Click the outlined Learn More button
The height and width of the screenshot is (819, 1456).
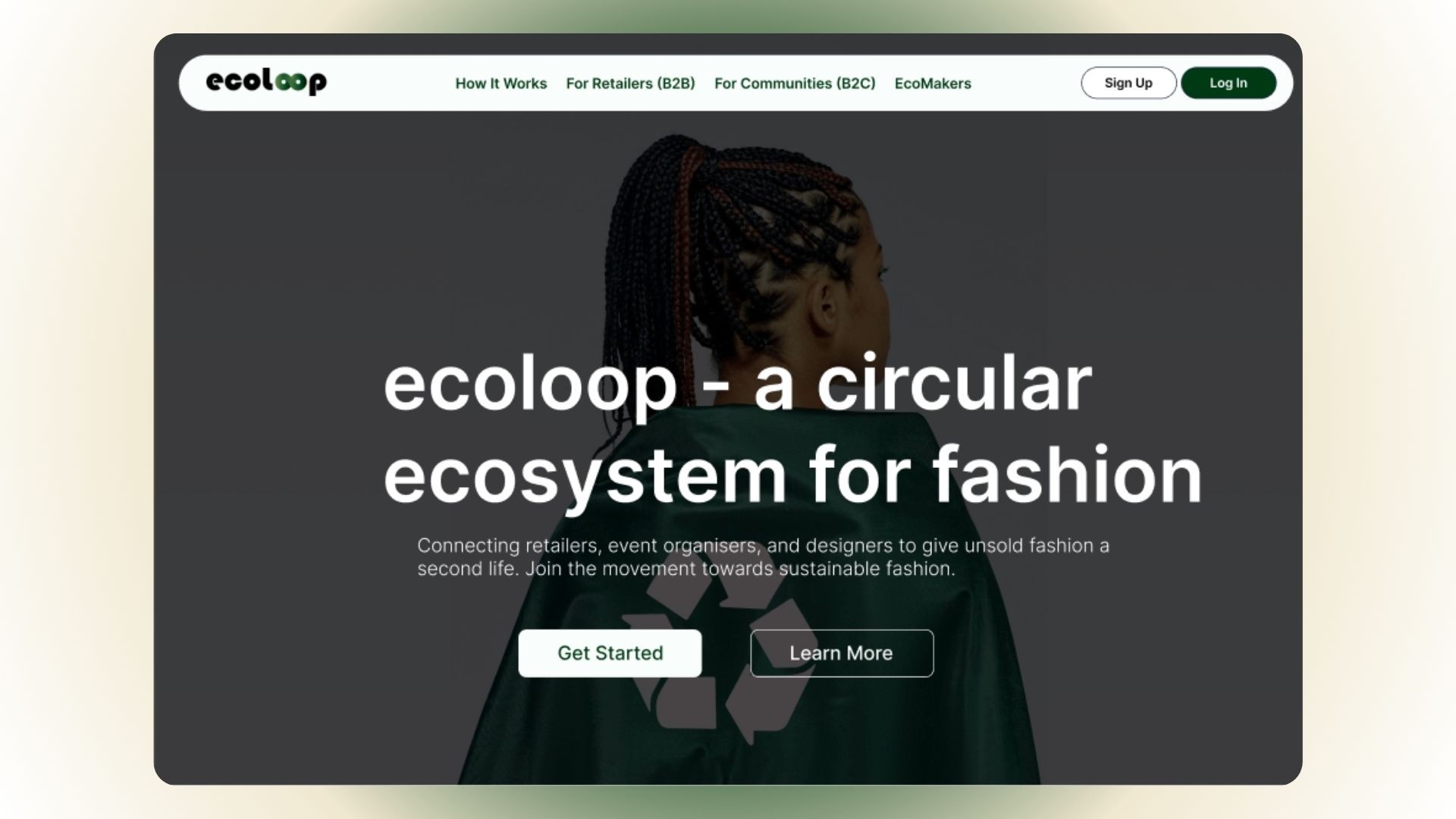(x=842, y=653)
